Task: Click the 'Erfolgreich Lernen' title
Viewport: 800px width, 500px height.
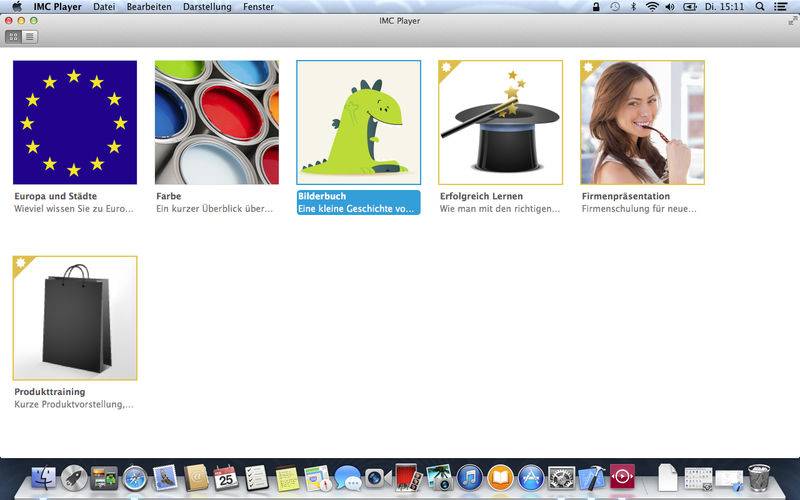Action: click(481, 196)
